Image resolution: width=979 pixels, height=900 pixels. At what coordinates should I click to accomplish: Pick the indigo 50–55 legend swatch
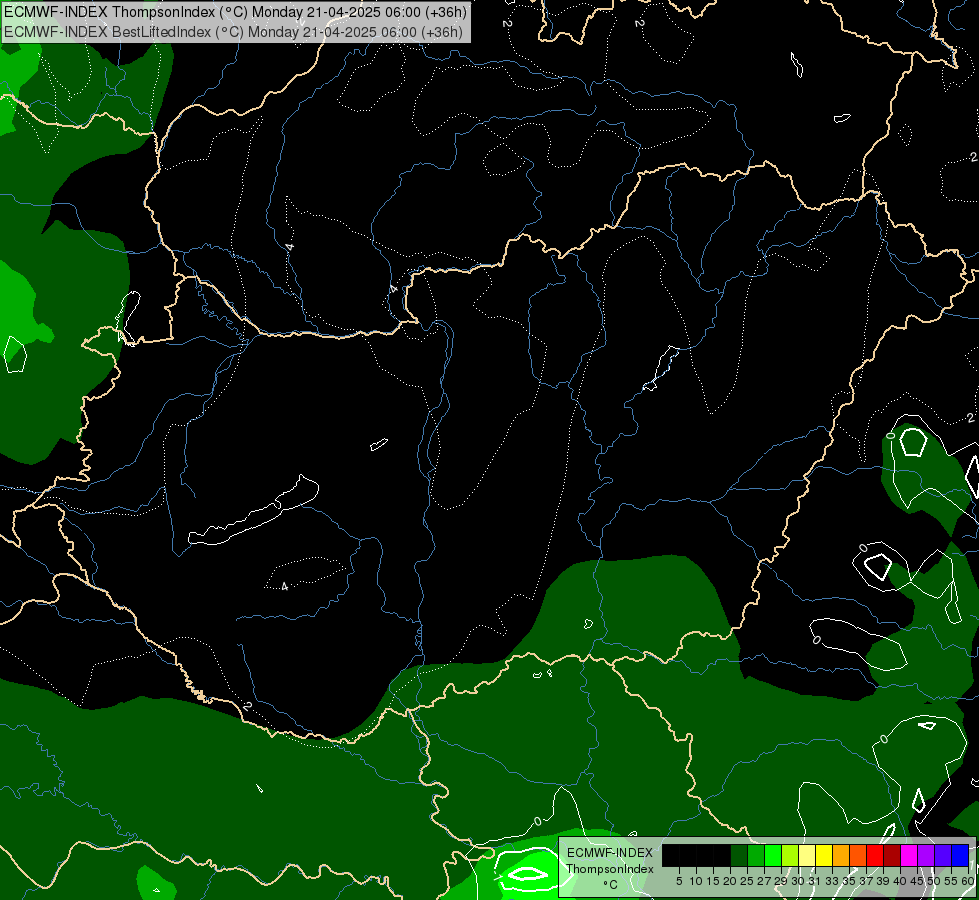tap(943, 856)
